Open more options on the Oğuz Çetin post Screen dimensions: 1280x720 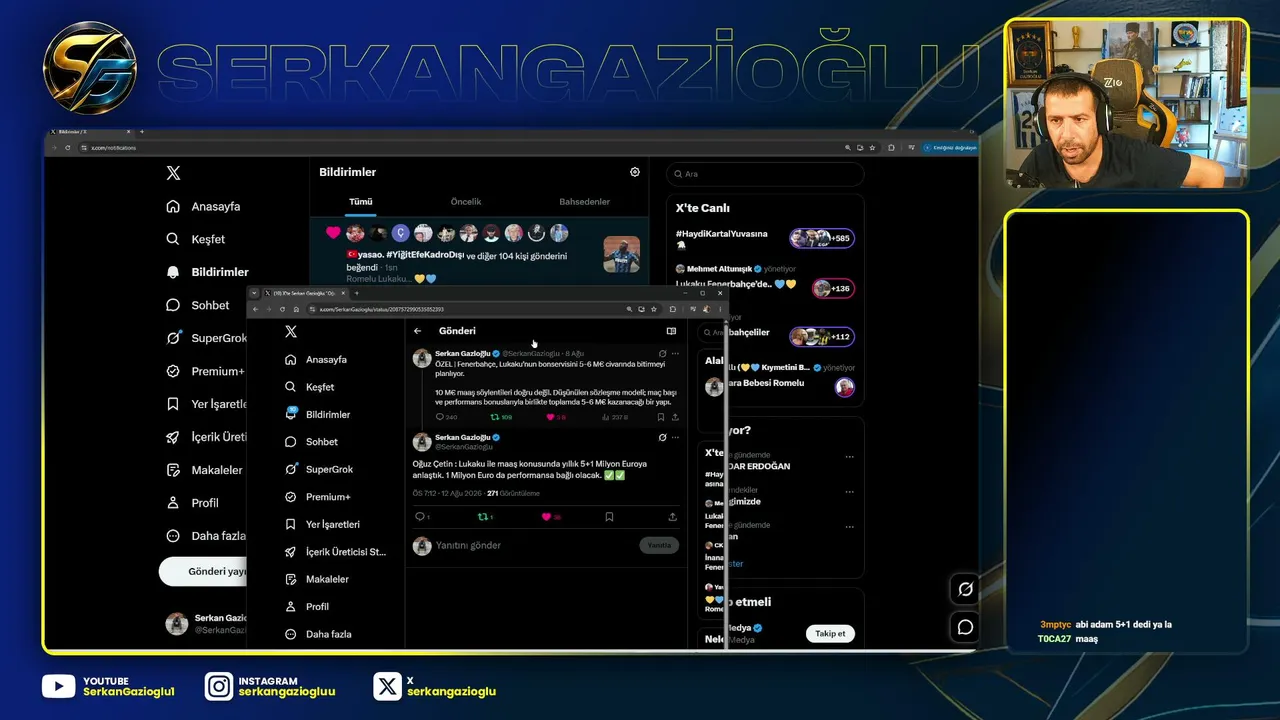click(675, 437)
